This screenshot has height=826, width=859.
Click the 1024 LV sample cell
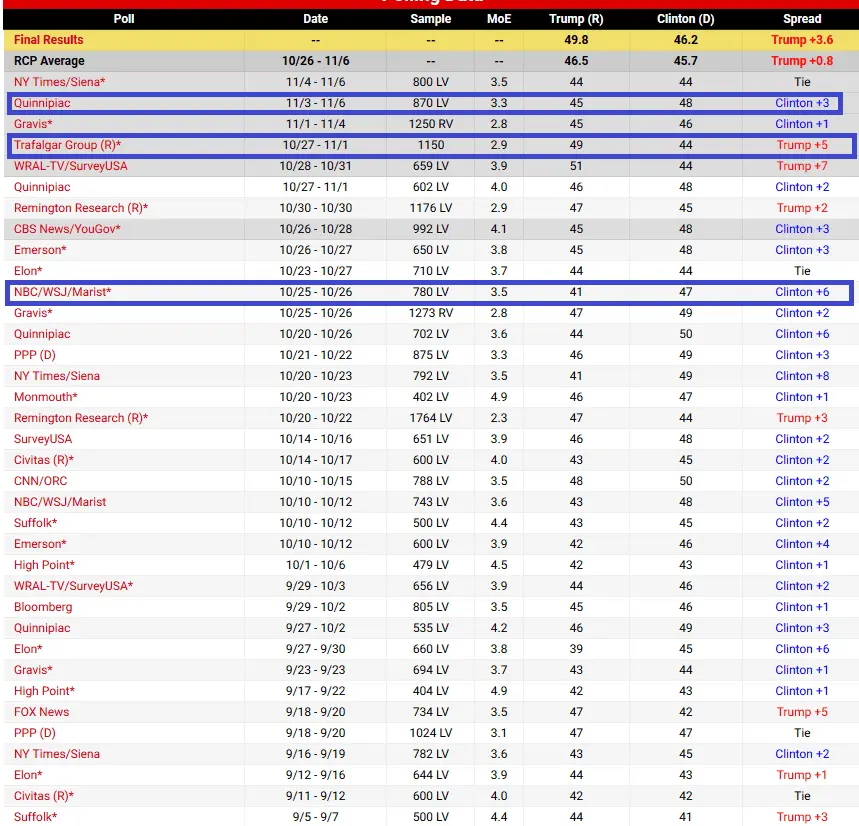(x=431, y=733)
